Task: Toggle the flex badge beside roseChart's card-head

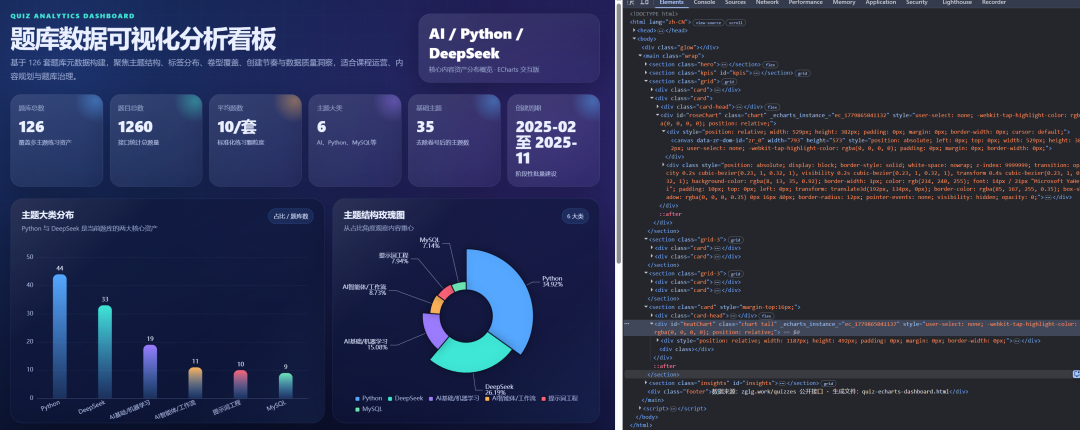Action: [771, 107]
